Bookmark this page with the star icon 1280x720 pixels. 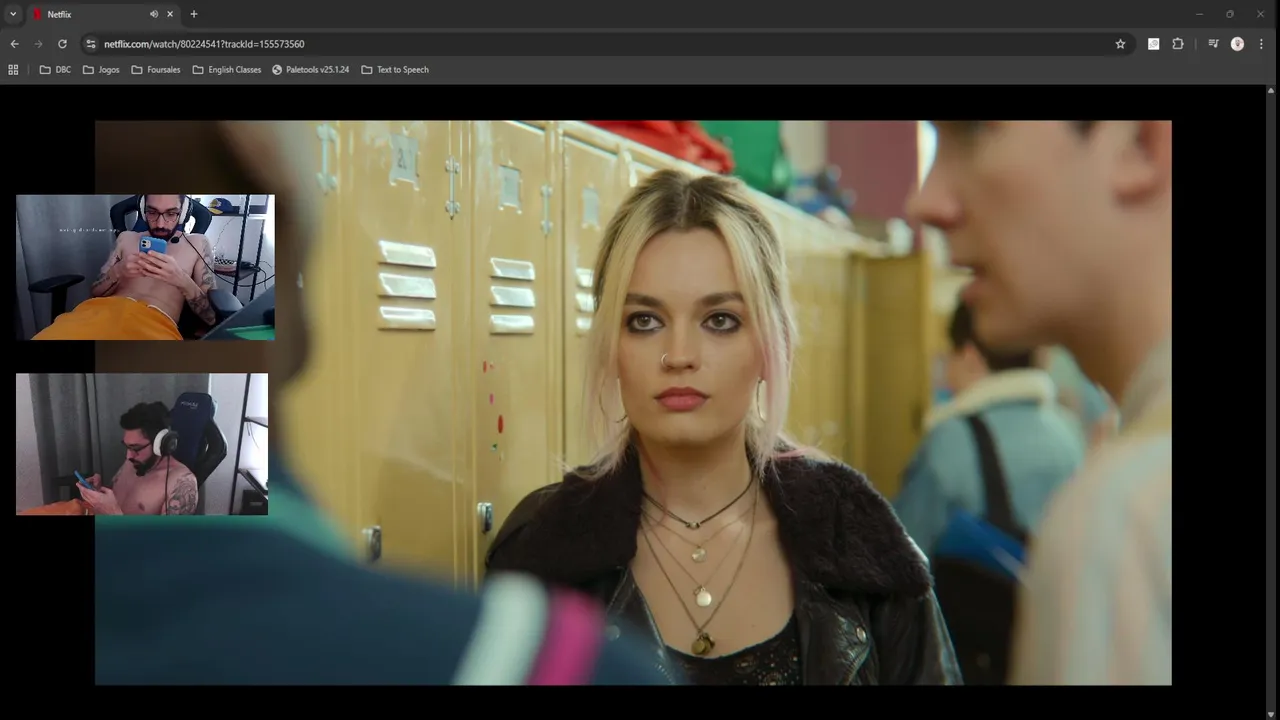[x=1120, y=44]
